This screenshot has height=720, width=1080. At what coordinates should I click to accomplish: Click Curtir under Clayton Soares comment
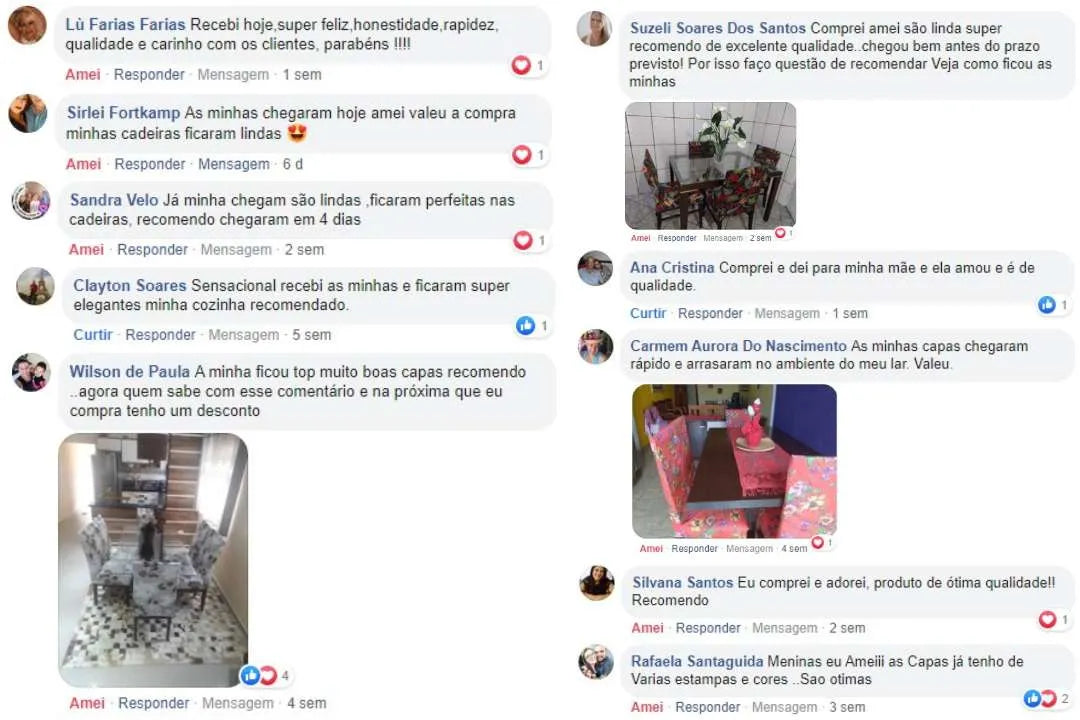(93, 335)
